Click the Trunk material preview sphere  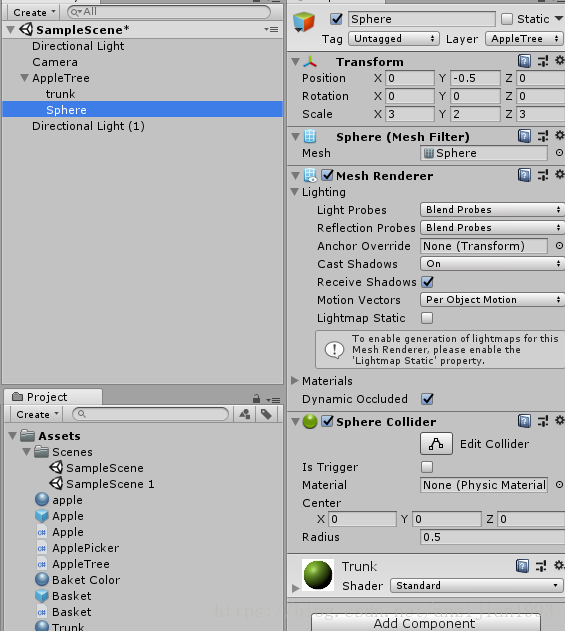[318, 575]
